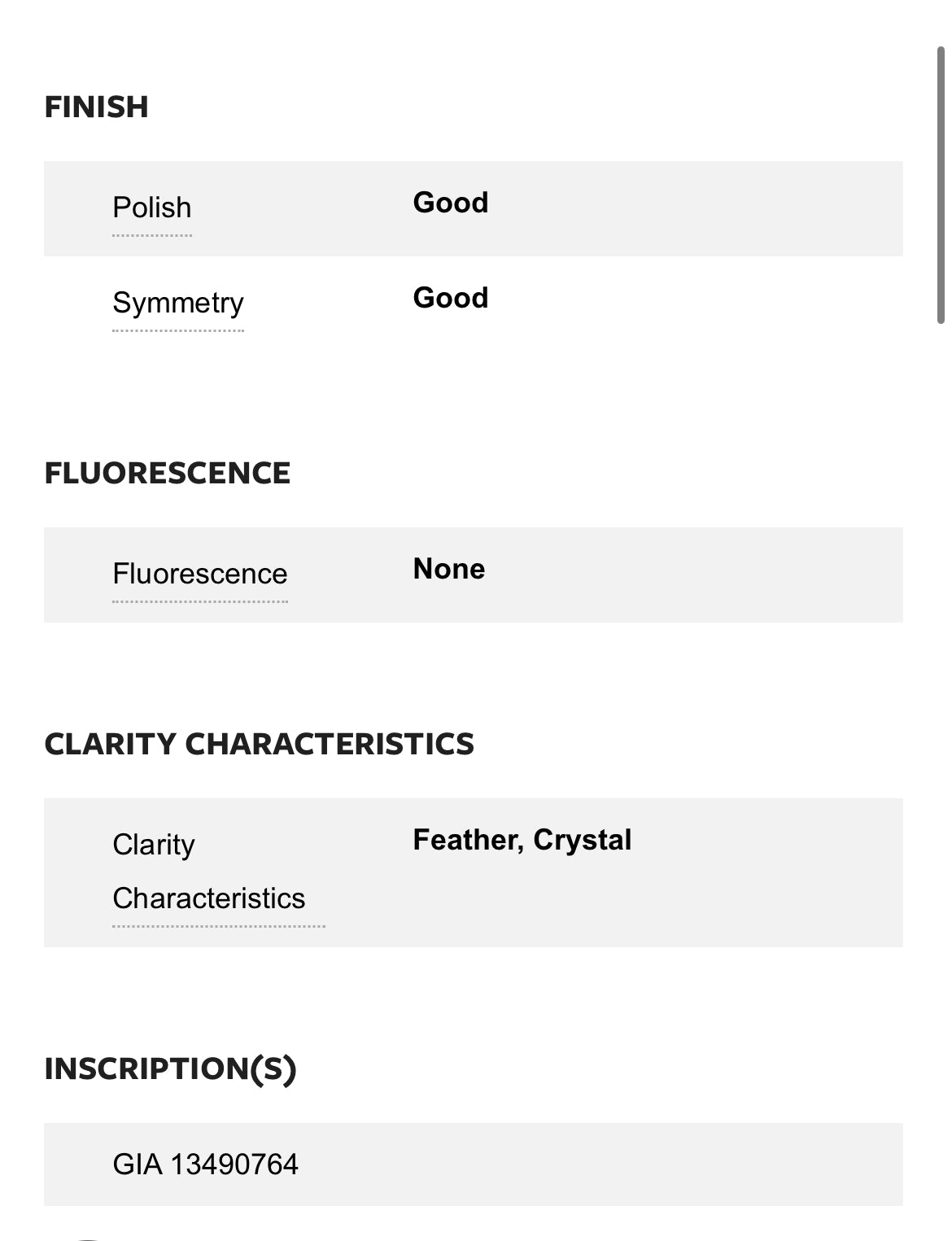
Task: Click the INSCRIPTION(S) section heading
Action: coord(170,1069)
